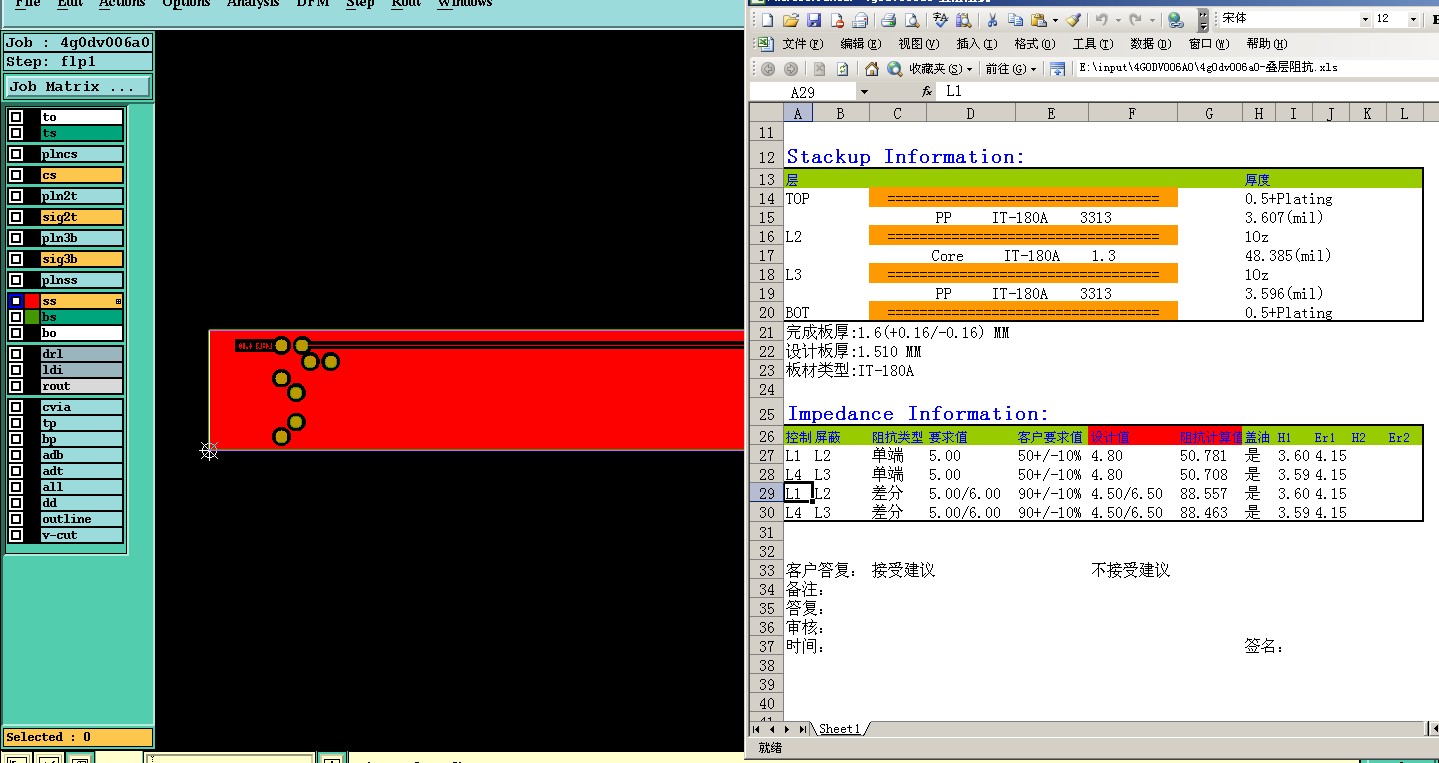The width and height of the screenshot is (1439, 763).
Task: Toggle visibility checkbox for layer bs
Action: point(16,317)
